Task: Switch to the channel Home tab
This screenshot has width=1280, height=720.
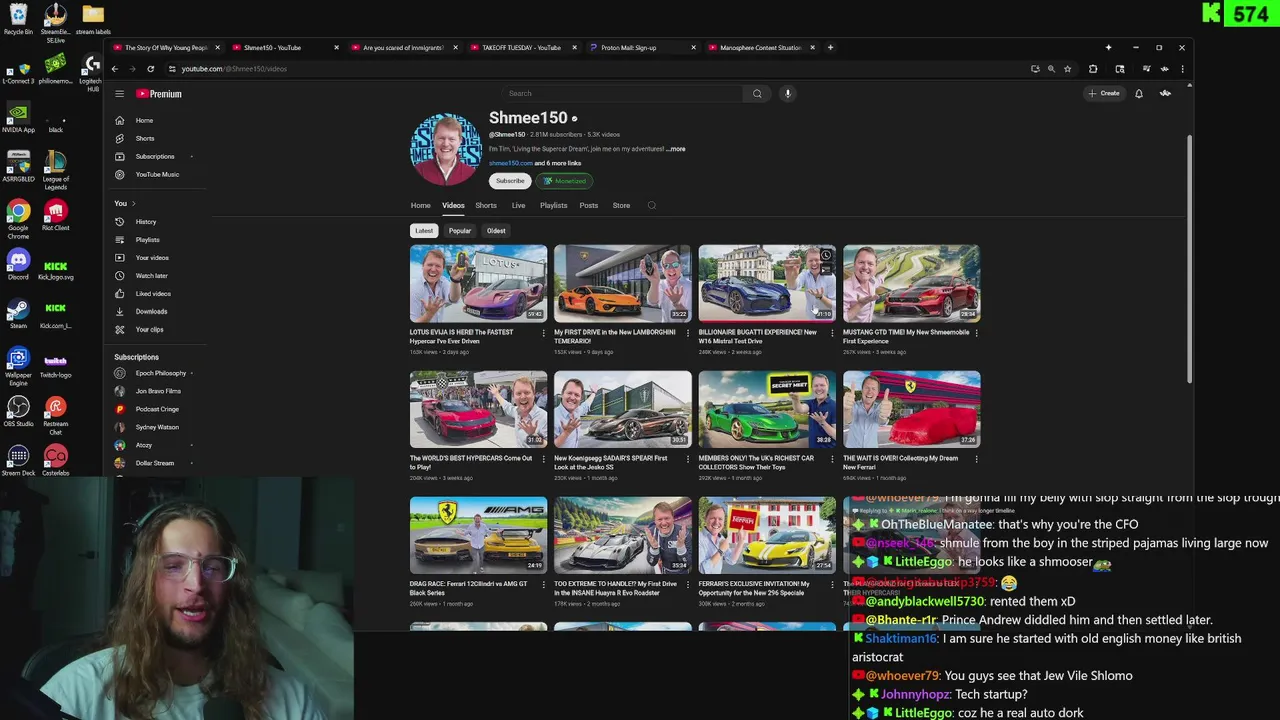Action: coord(420,205)
